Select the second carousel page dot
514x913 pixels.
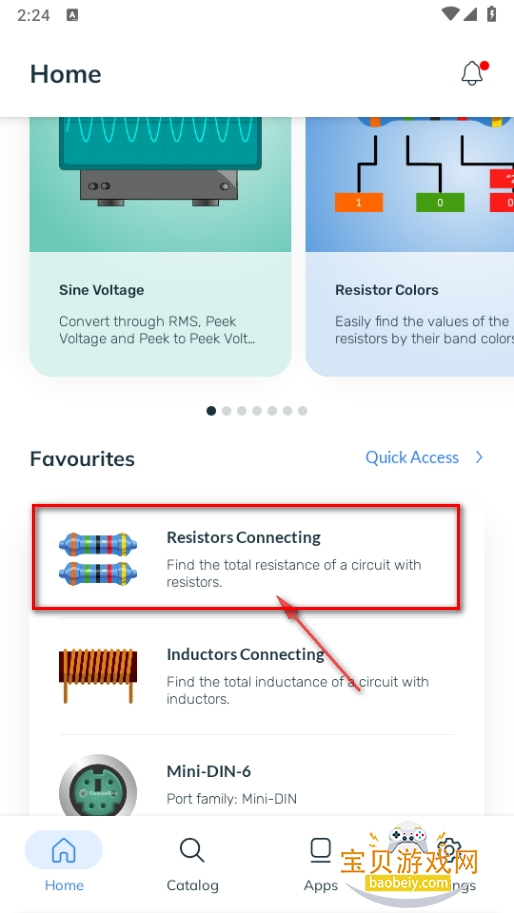tap(226, 411)
